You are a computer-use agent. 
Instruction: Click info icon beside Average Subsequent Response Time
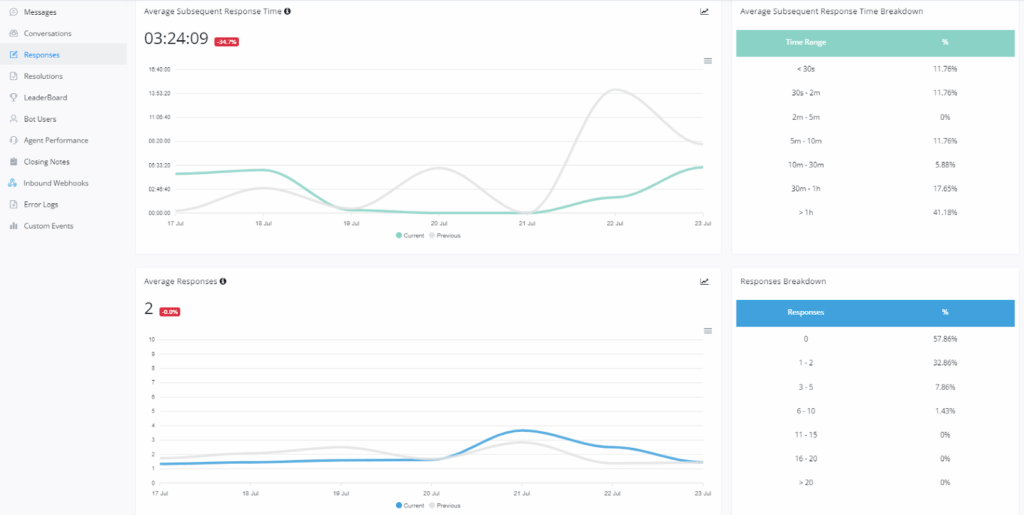pos(288,11)
